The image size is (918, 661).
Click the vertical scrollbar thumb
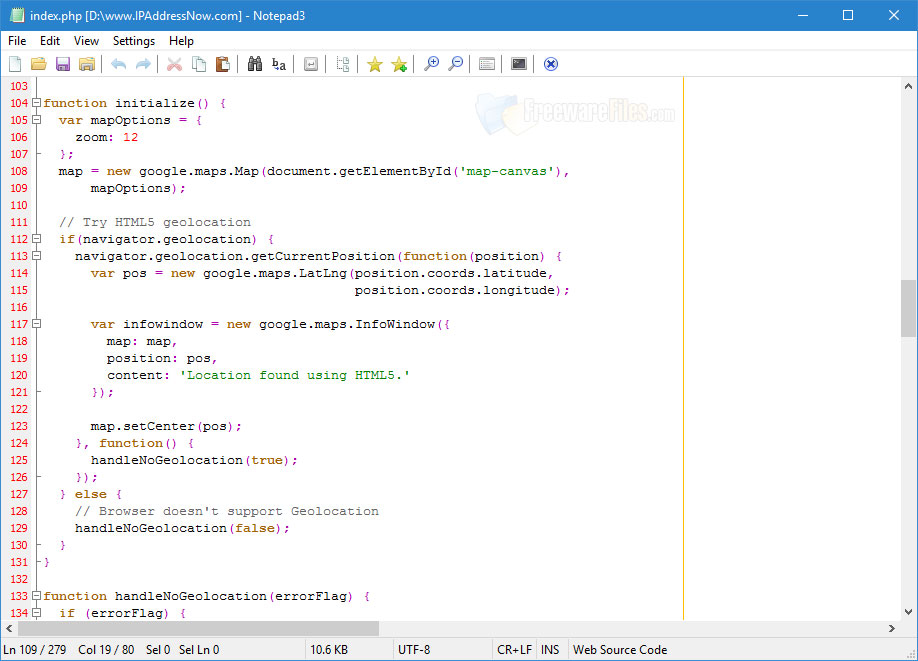coord(908,308)
